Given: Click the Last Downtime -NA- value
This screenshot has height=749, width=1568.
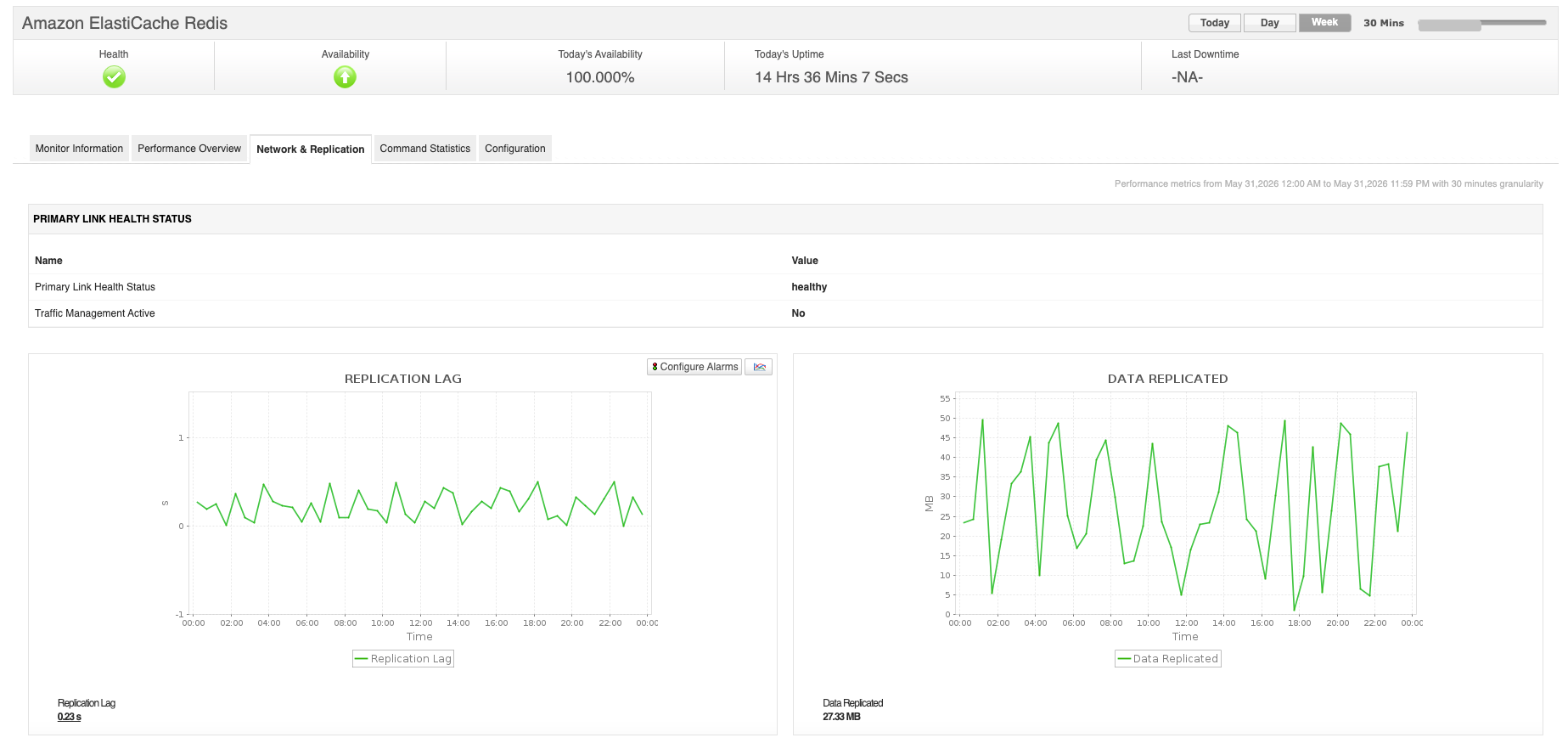Looking at the screenshot, I should 1187,77.
